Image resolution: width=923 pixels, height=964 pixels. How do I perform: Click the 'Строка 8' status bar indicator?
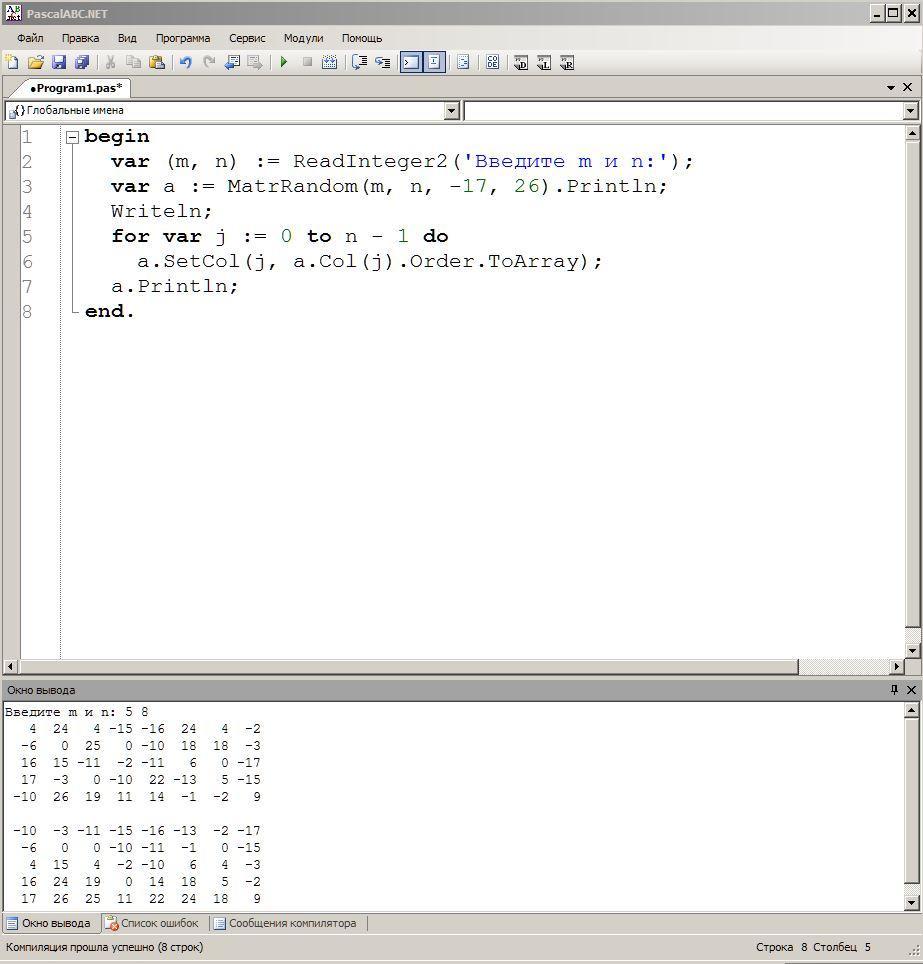pyautogui.click(x=782, y=947)
